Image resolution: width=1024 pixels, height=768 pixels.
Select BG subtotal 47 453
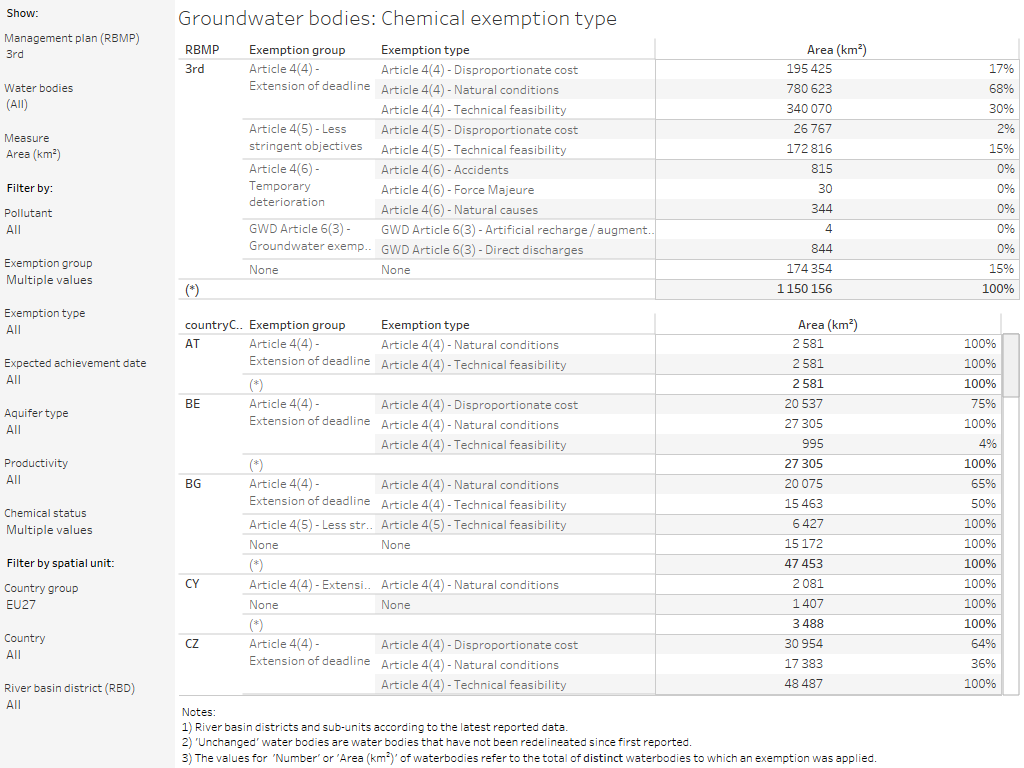pyautogui.click(x=803, y=564)
